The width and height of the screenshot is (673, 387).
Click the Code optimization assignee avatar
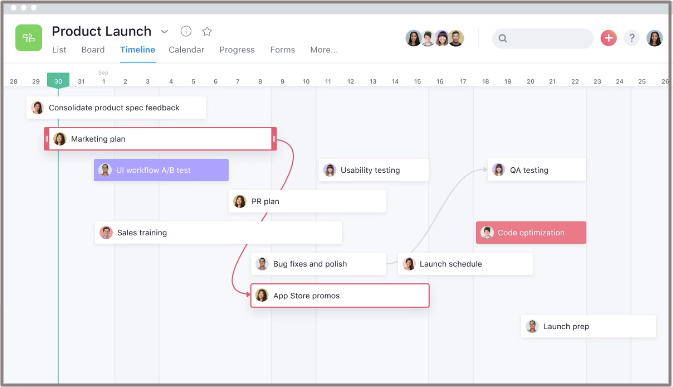pyautogui.click(x=487, y=233)
